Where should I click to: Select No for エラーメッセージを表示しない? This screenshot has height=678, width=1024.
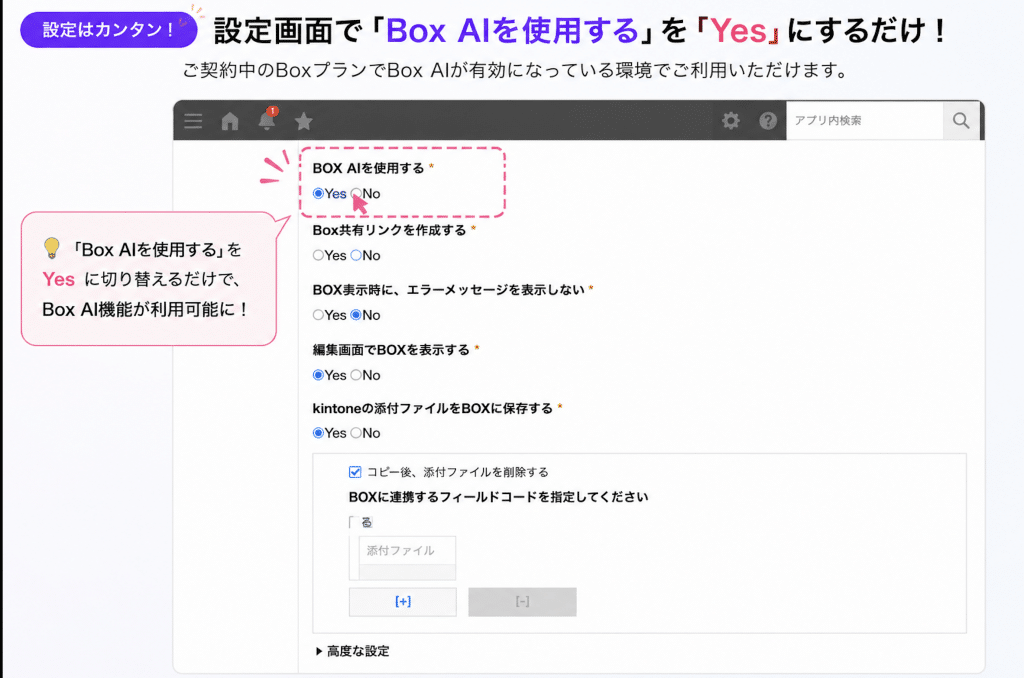click(356, 315)
